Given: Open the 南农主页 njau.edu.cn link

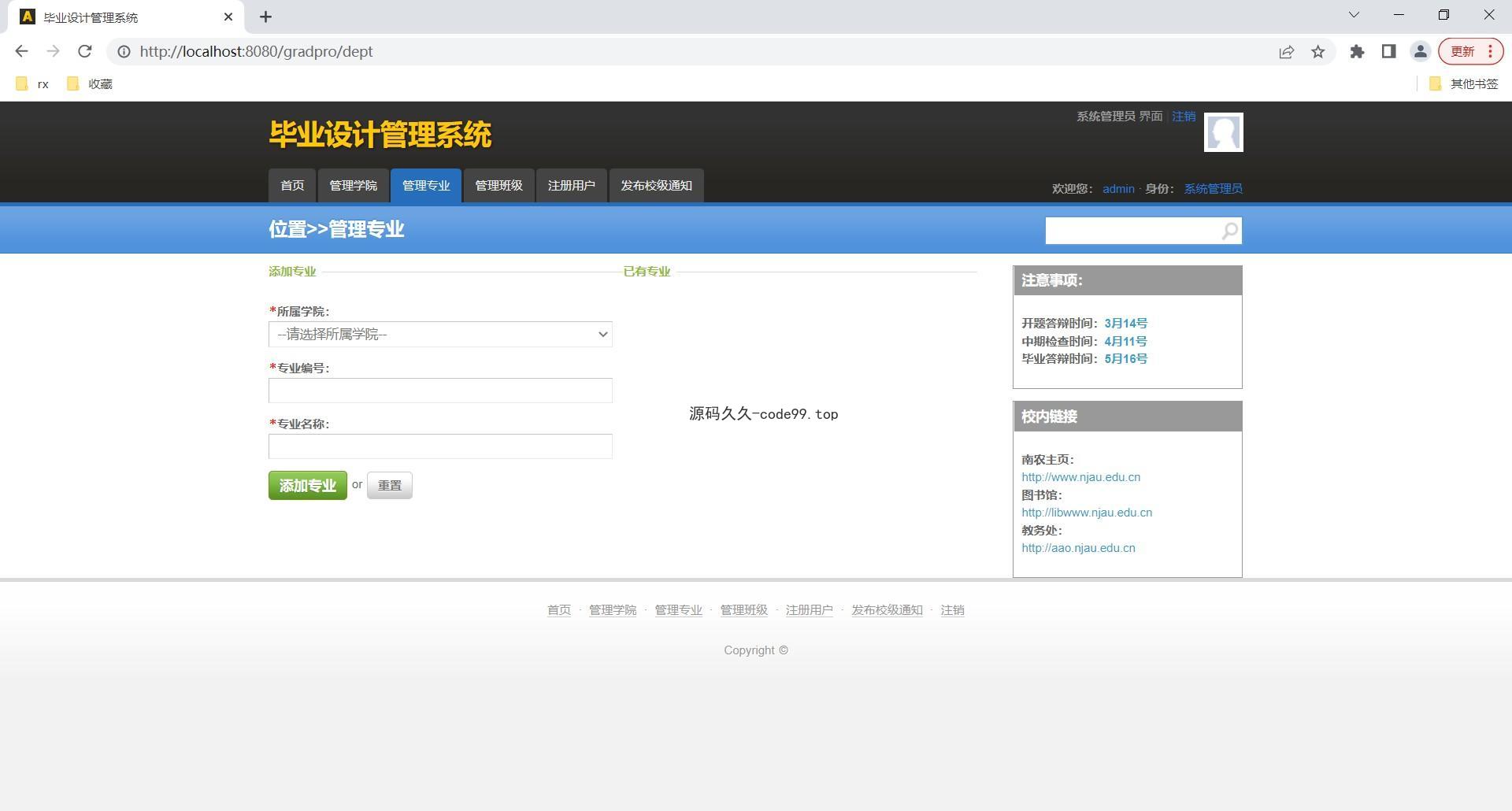Looking at the screenshot, I should tap(1080, 477).
